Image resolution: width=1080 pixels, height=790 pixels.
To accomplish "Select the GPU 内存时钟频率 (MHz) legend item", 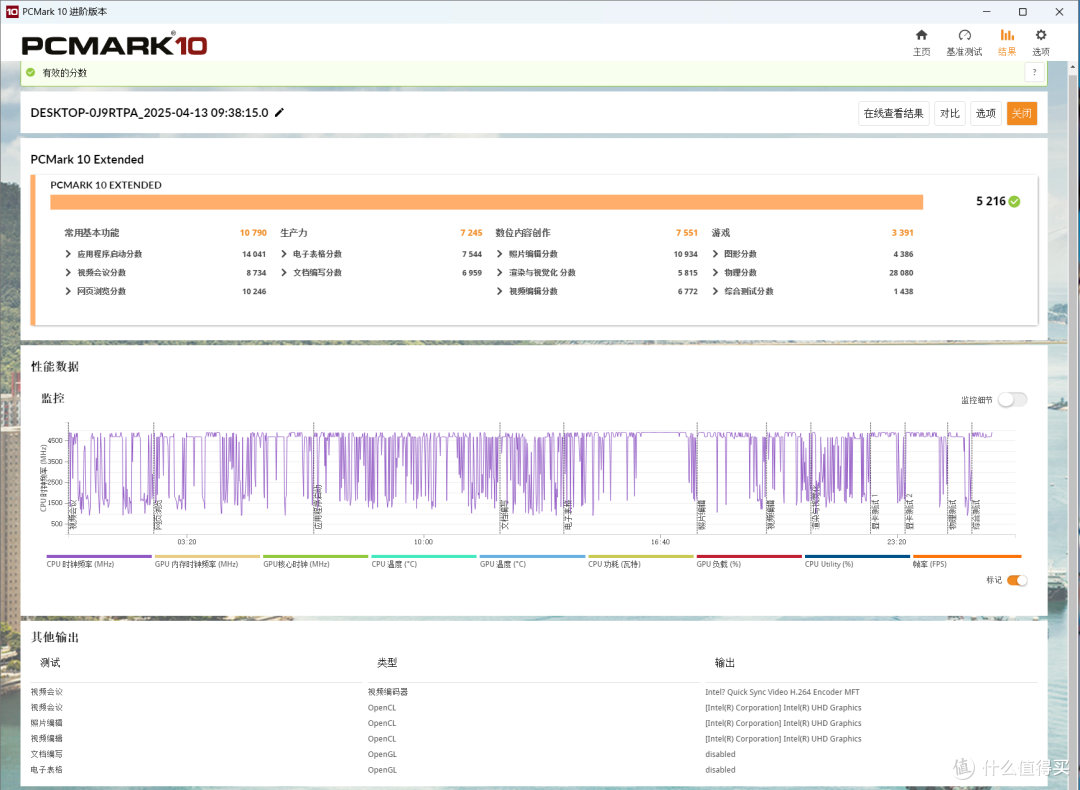I will pyautogui.click(x=207, y=561).
